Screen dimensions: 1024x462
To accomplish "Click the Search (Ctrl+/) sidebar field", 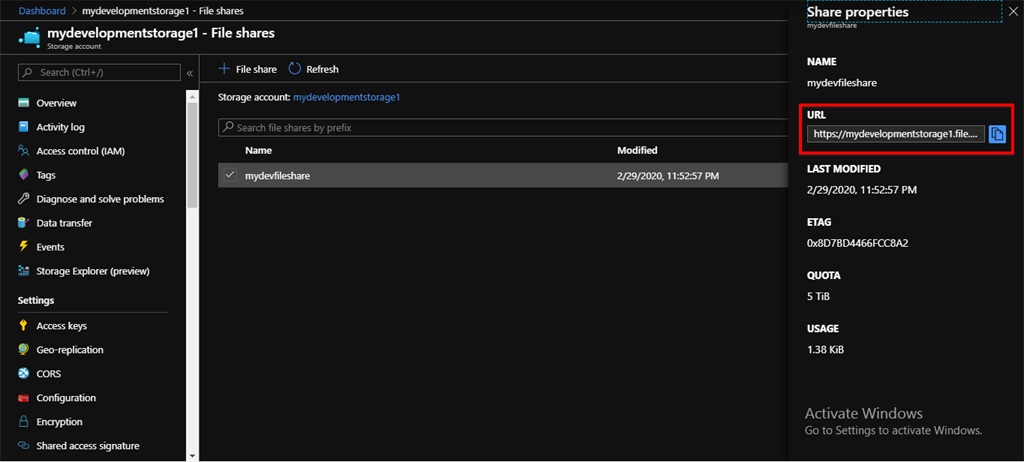I will tap(99, 73).
